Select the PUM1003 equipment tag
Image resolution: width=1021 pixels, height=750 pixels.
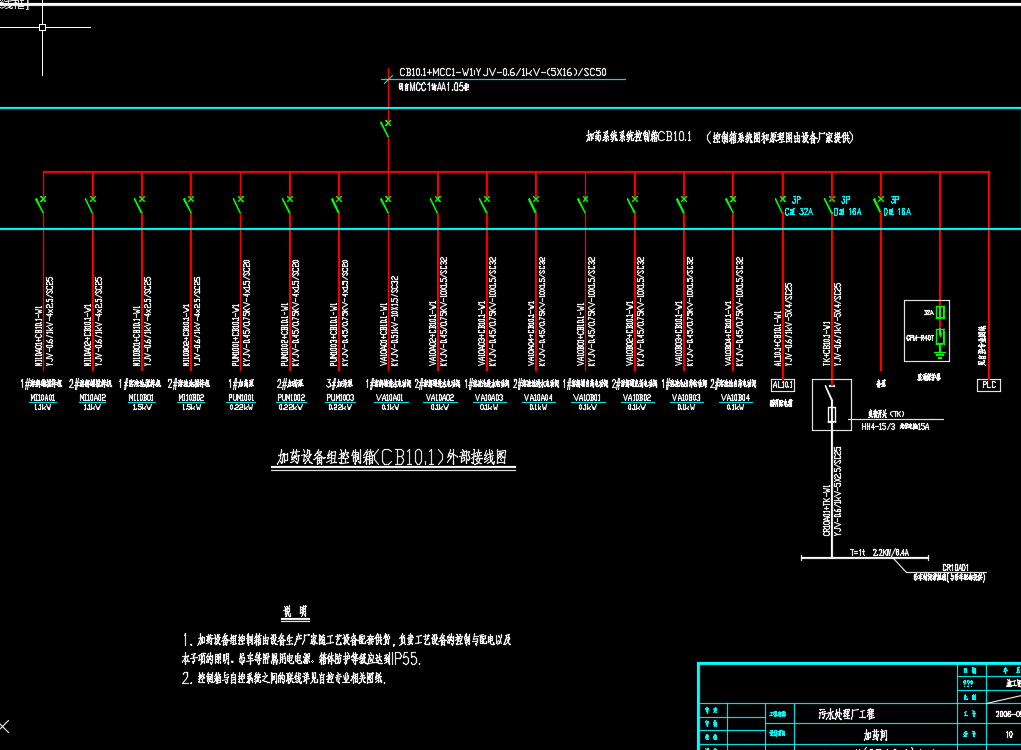[340, 398]
